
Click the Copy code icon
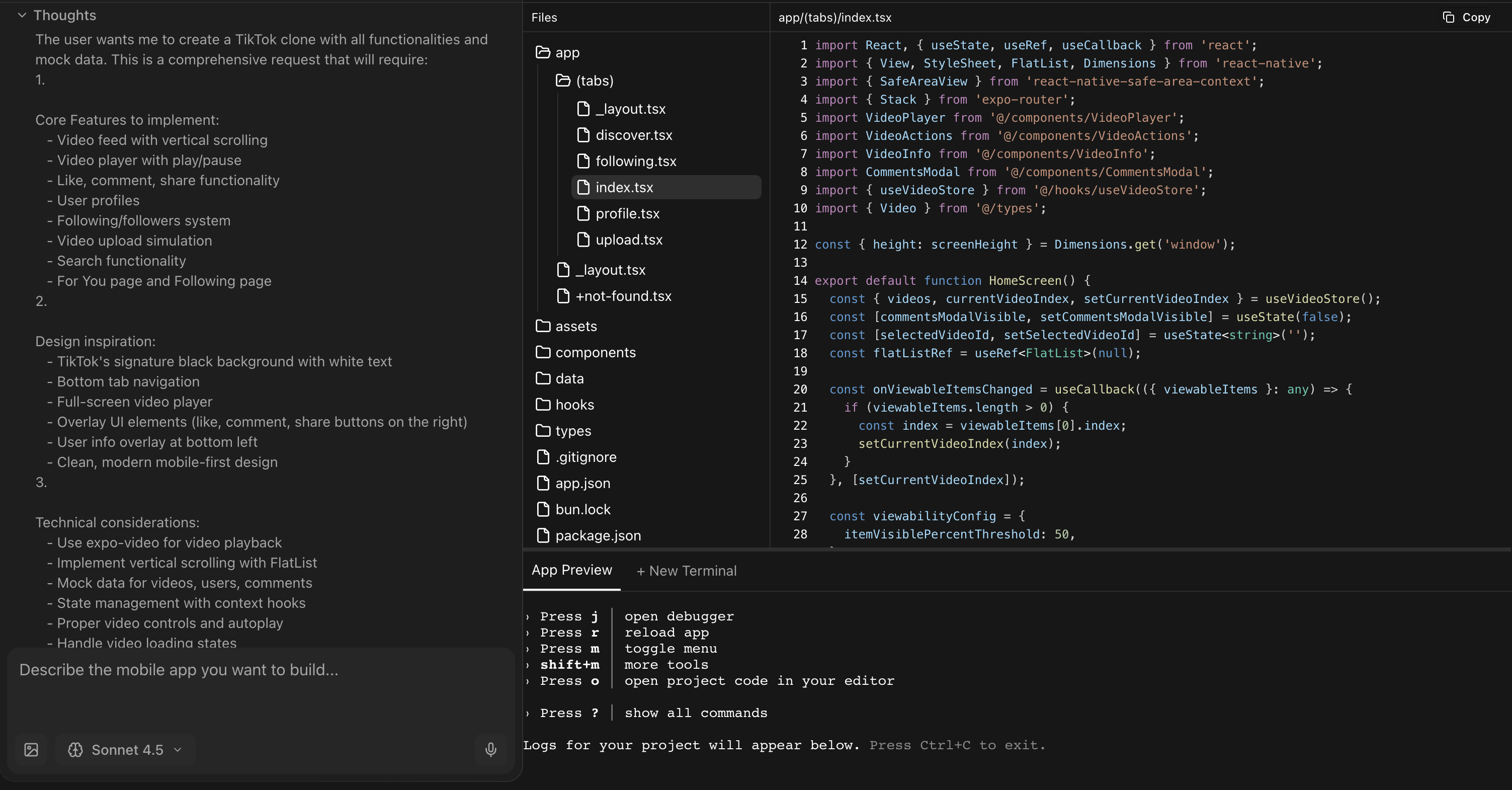1449,17
